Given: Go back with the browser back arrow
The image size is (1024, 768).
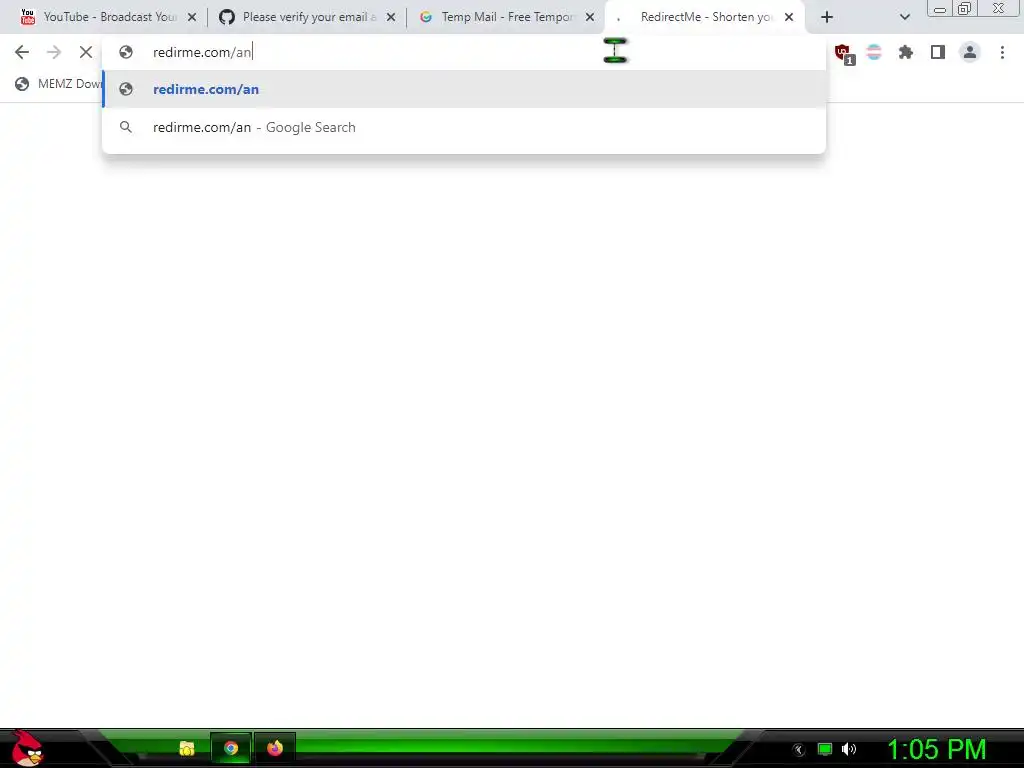Looking at the screenshot, I should tap(22, 52).
